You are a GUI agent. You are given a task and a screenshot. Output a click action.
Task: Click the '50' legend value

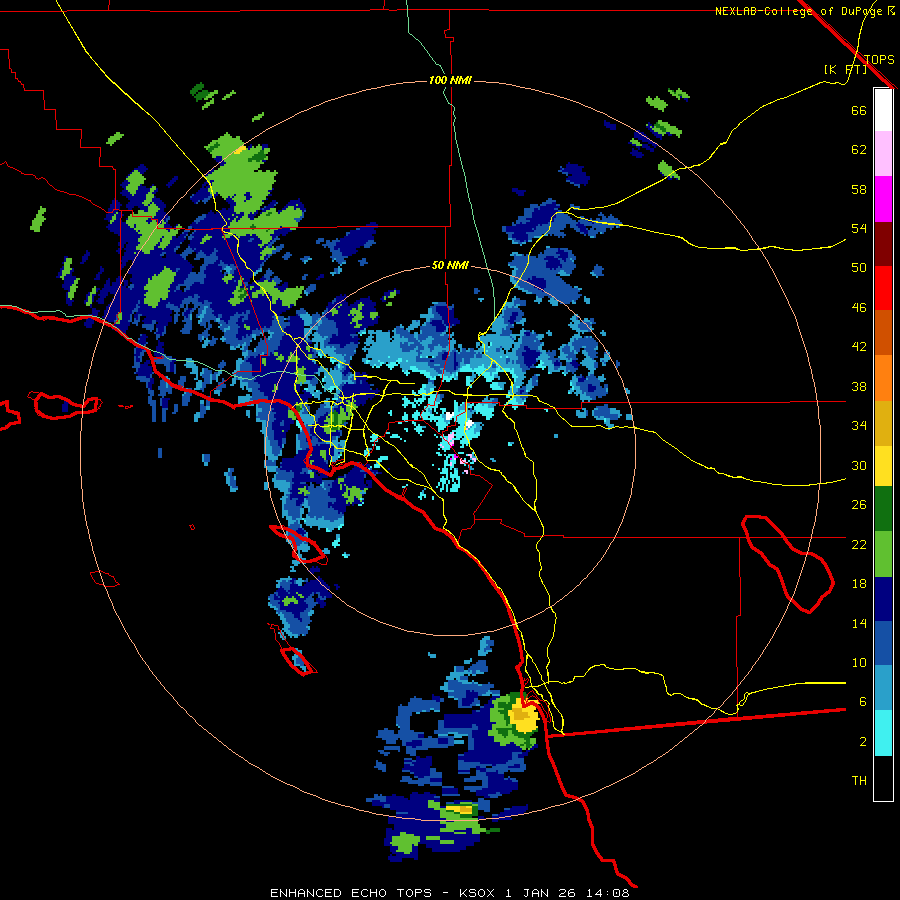[859, 267]
